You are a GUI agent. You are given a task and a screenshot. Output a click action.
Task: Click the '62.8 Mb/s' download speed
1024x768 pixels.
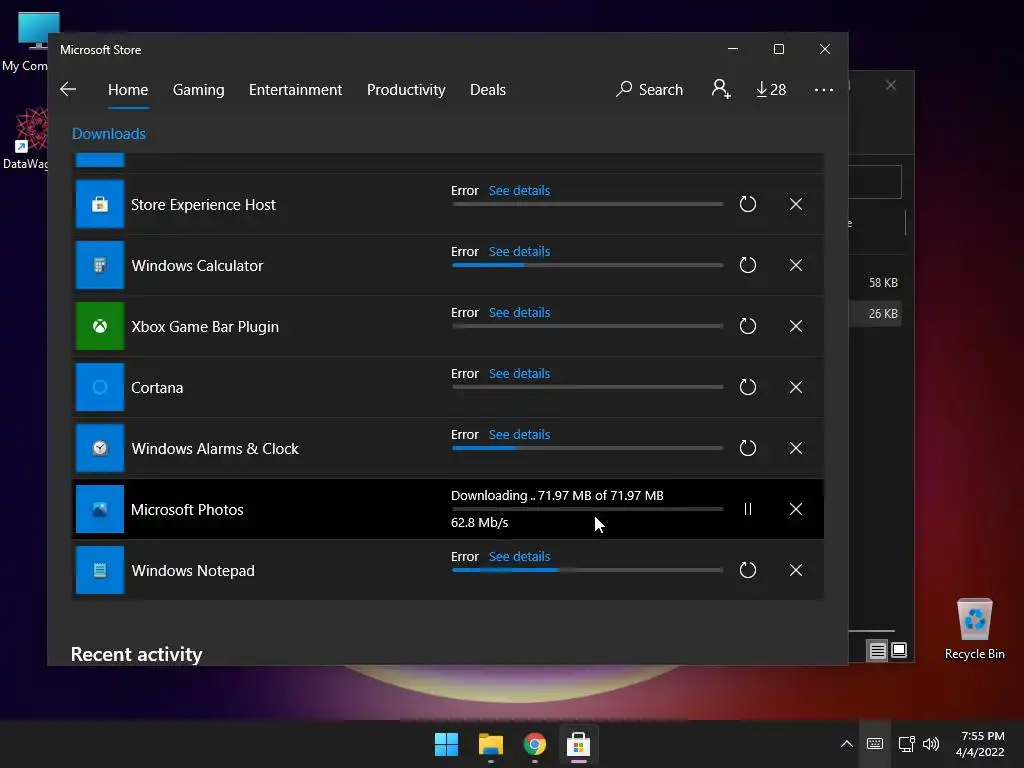[479, 522]
